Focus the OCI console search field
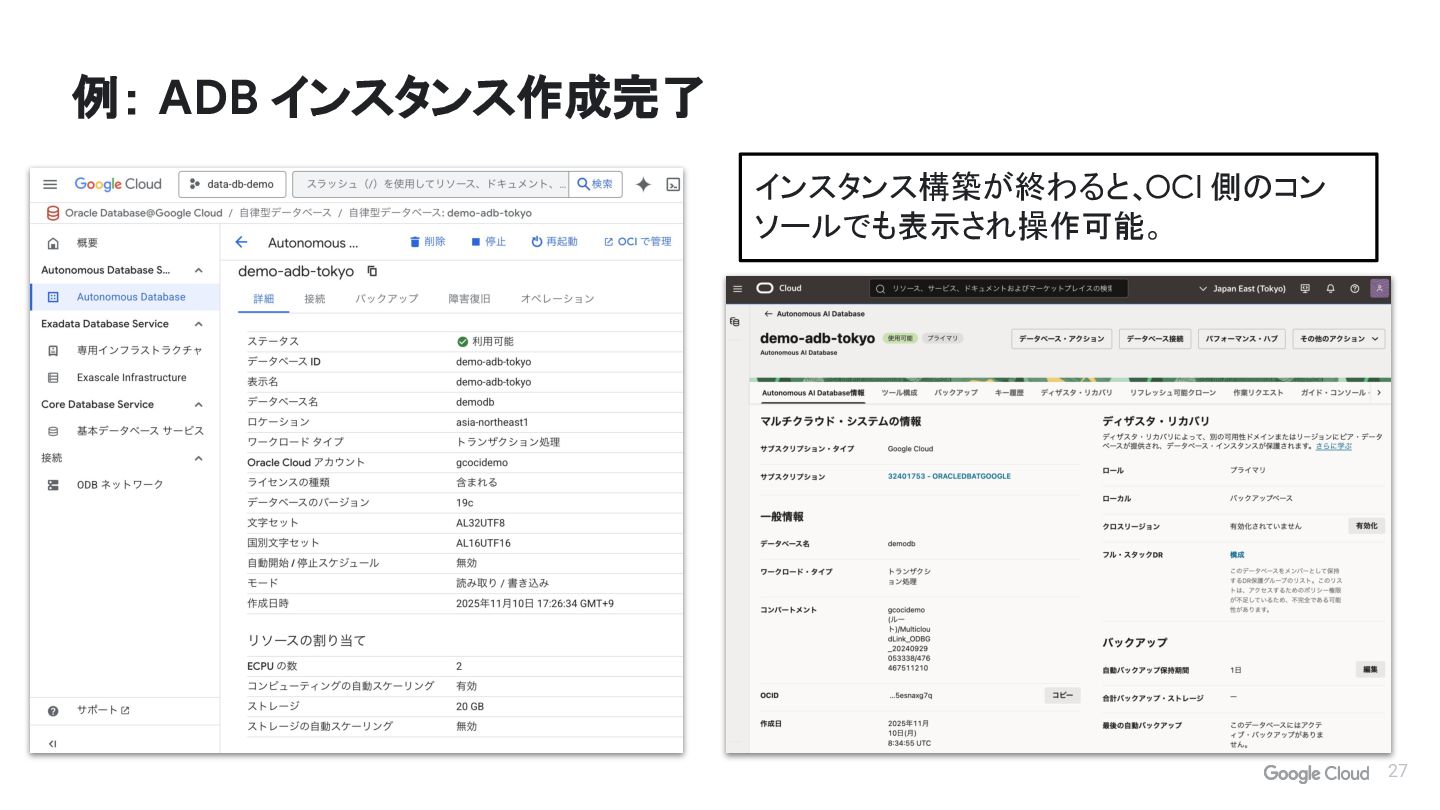Screen dimensions: 1440x810 point(998,288)
